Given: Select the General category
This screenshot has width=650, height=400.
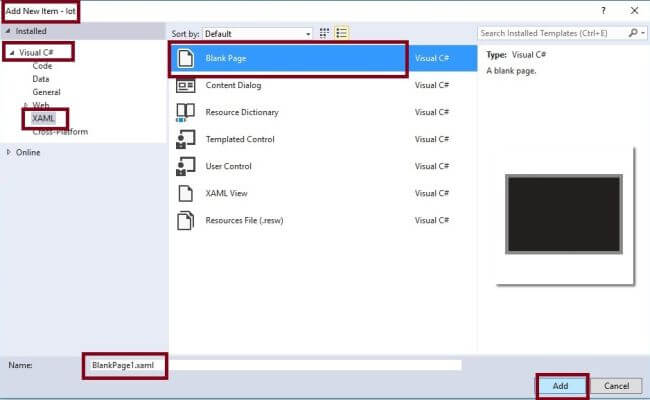Looking at the screenshot, I should [46, 92].
